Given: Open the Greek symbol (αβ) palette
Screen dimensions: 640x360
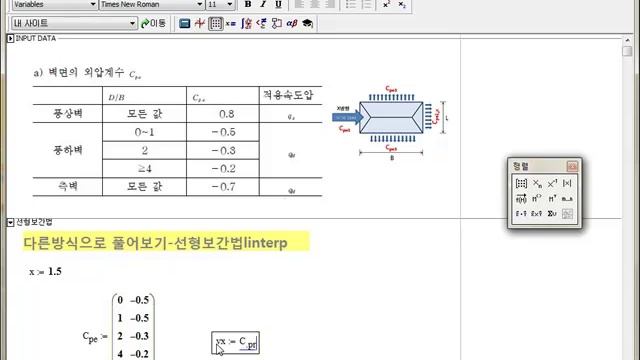Looking at the screenshot, I should pyautogui.click(x=292, y=24).
